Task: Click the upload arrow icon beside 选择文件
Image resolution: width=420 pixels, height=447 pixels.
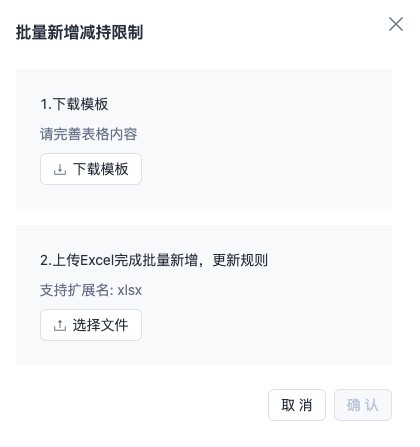Action: (60, 325)
